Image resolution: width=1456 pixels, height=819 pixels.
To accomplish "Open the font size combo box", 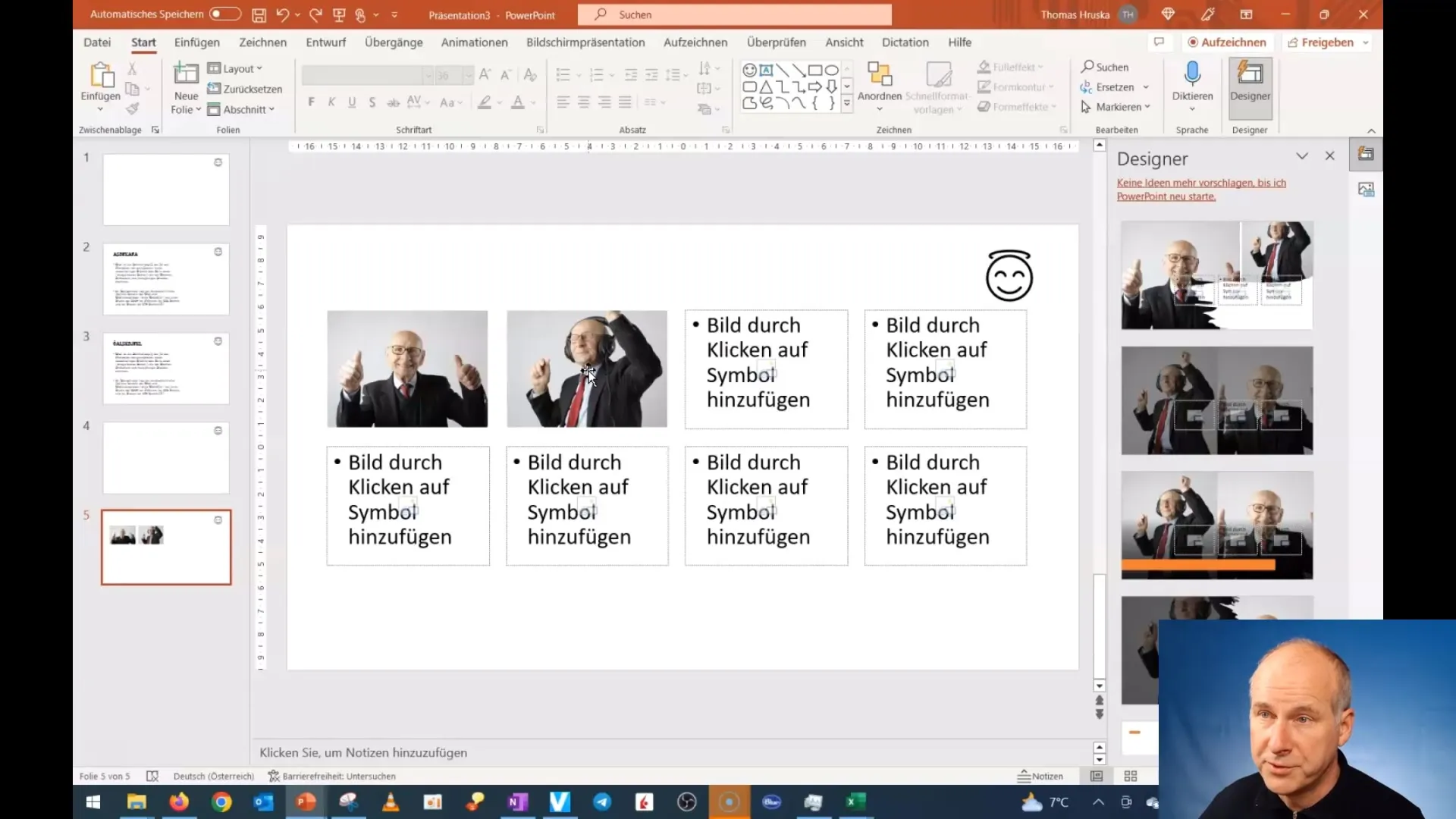I will [454, 75].
